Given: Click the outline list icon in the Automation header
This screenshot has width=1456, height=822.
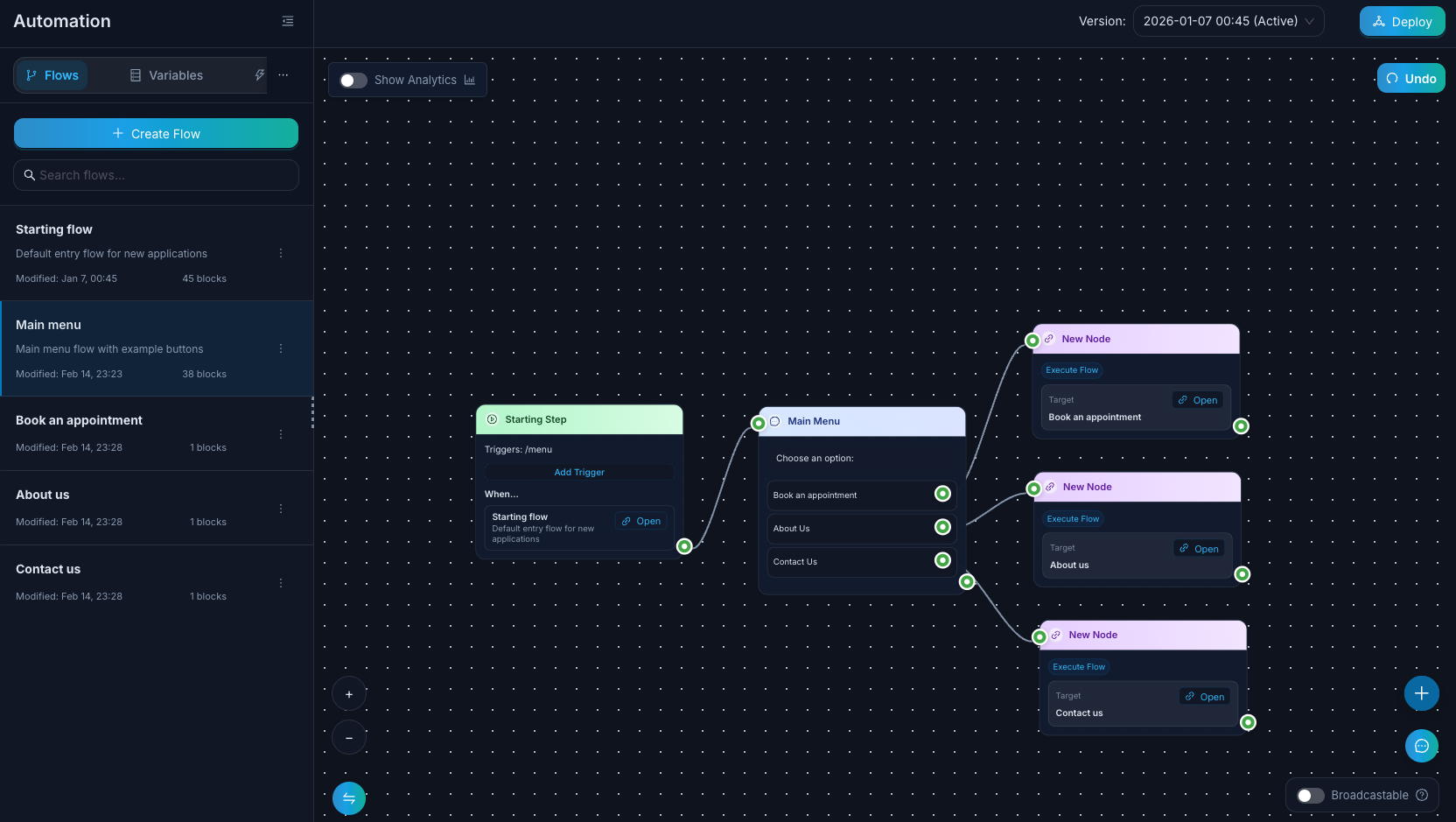Looking at the screenshot, I should click(287, 21).
